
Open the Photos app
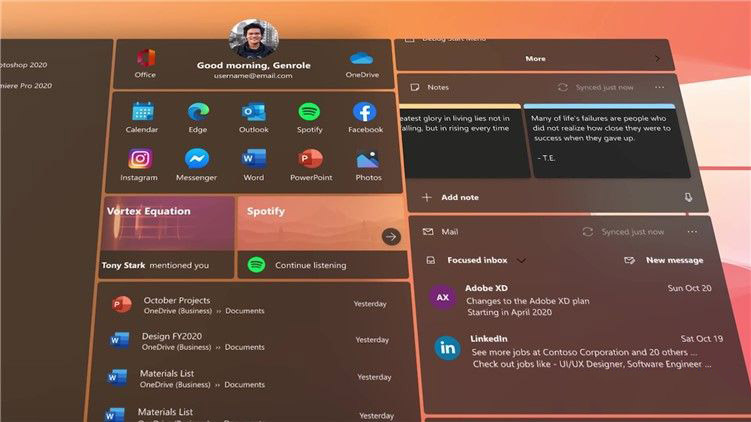[x=368, y=160]
